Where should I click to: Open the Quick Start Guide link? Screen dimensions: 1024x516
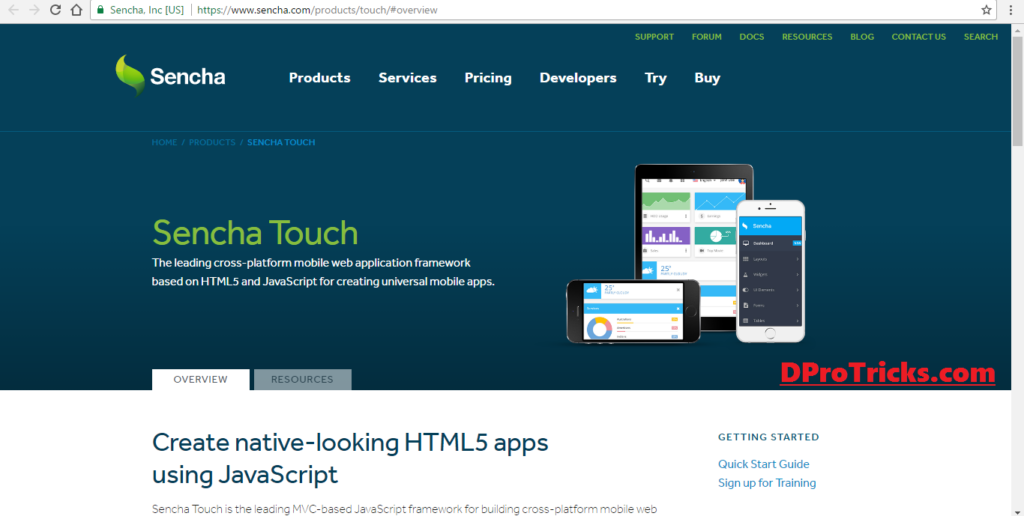point(763,464)
